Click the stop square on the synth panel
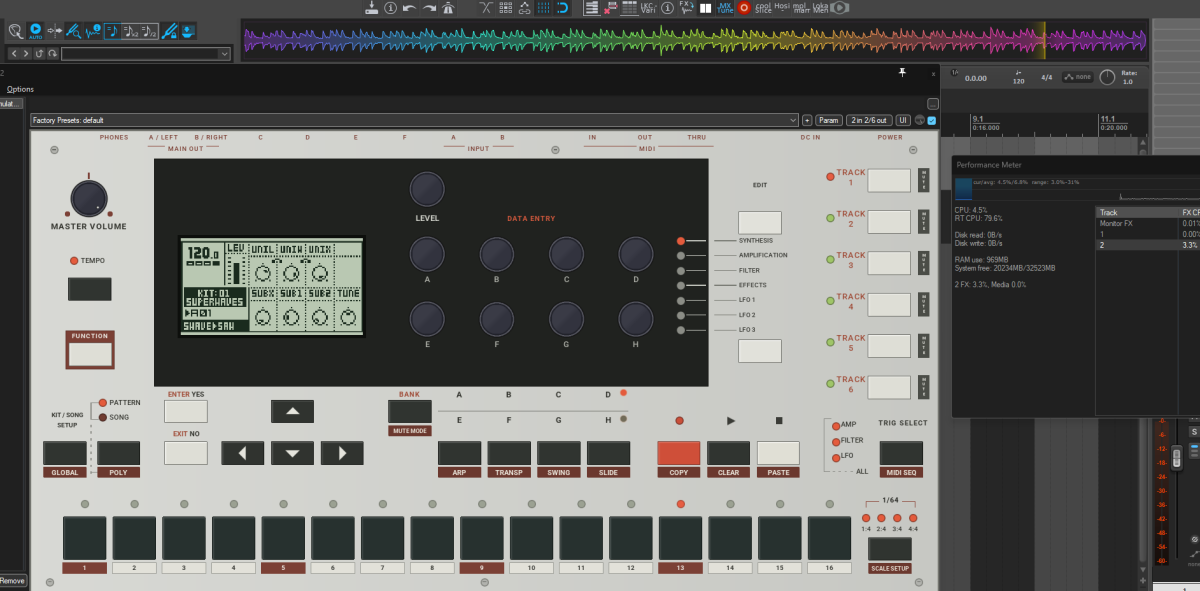 (x=779, y=421)
